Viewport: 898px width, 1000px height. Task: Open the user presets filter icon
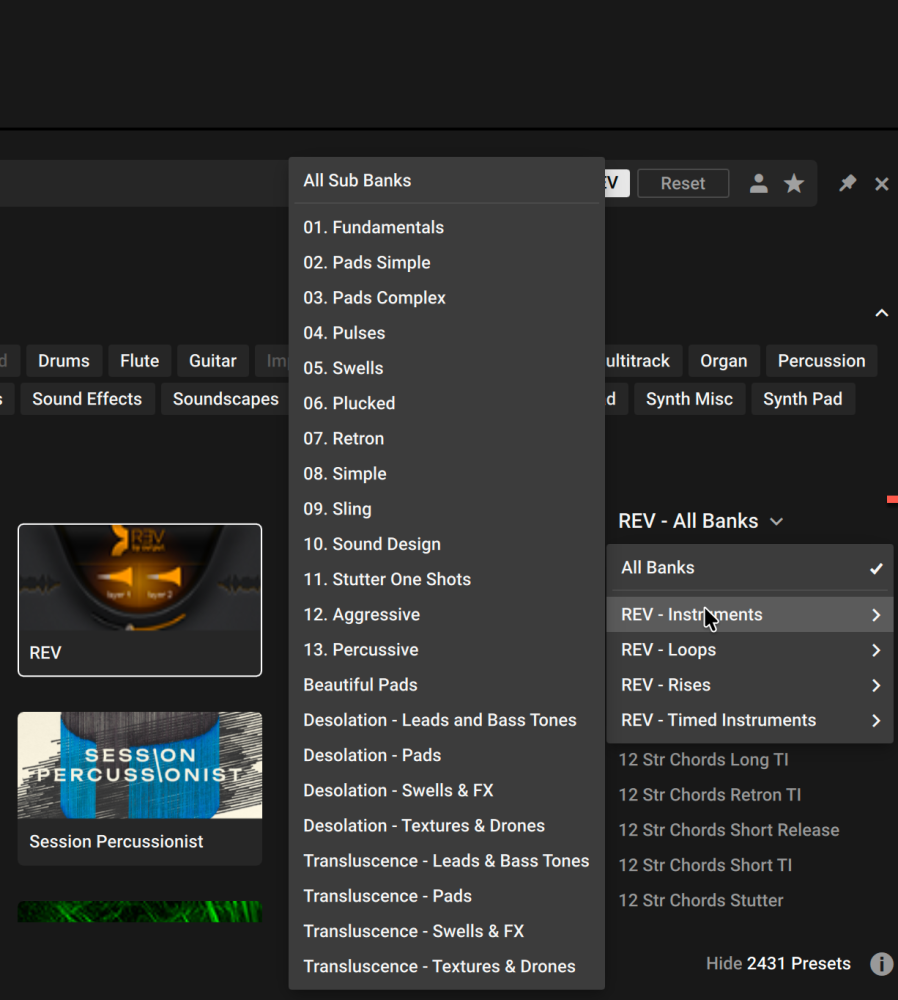pyautogui.click(x=758, y=184)
